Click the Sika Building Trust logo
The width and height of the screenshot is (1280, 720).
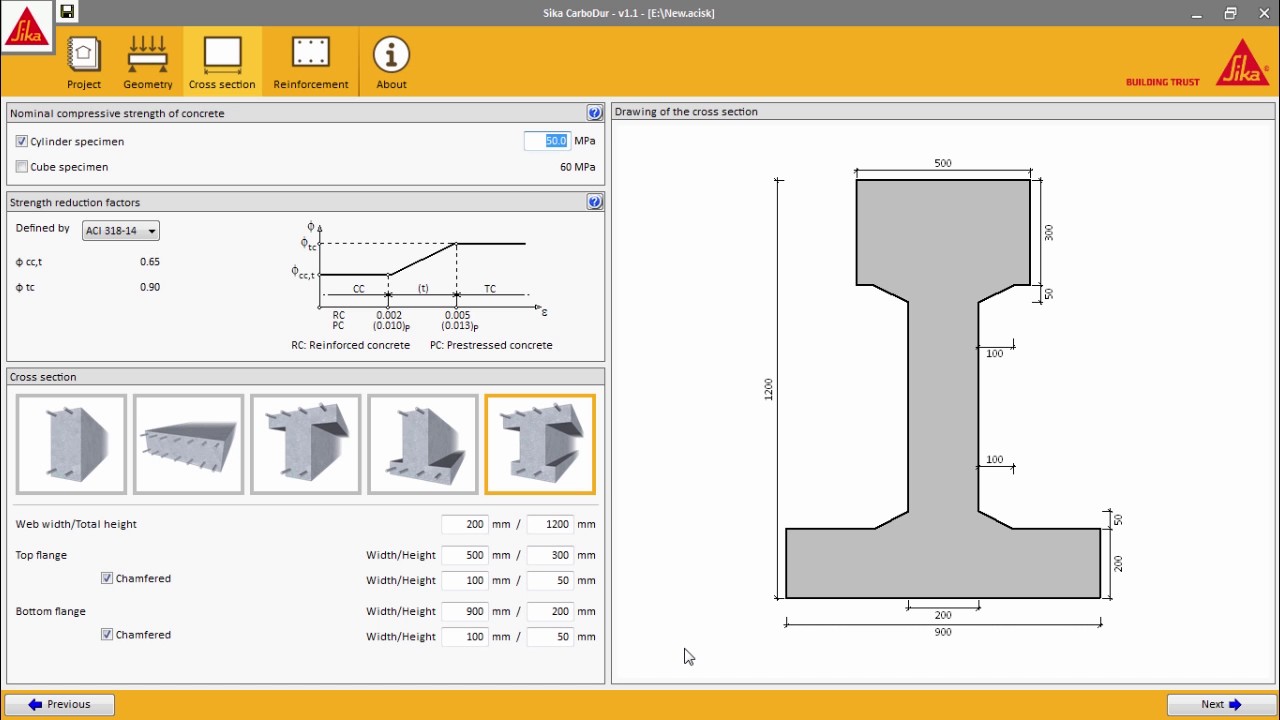pyautogui.click(x=1198, y=63)
